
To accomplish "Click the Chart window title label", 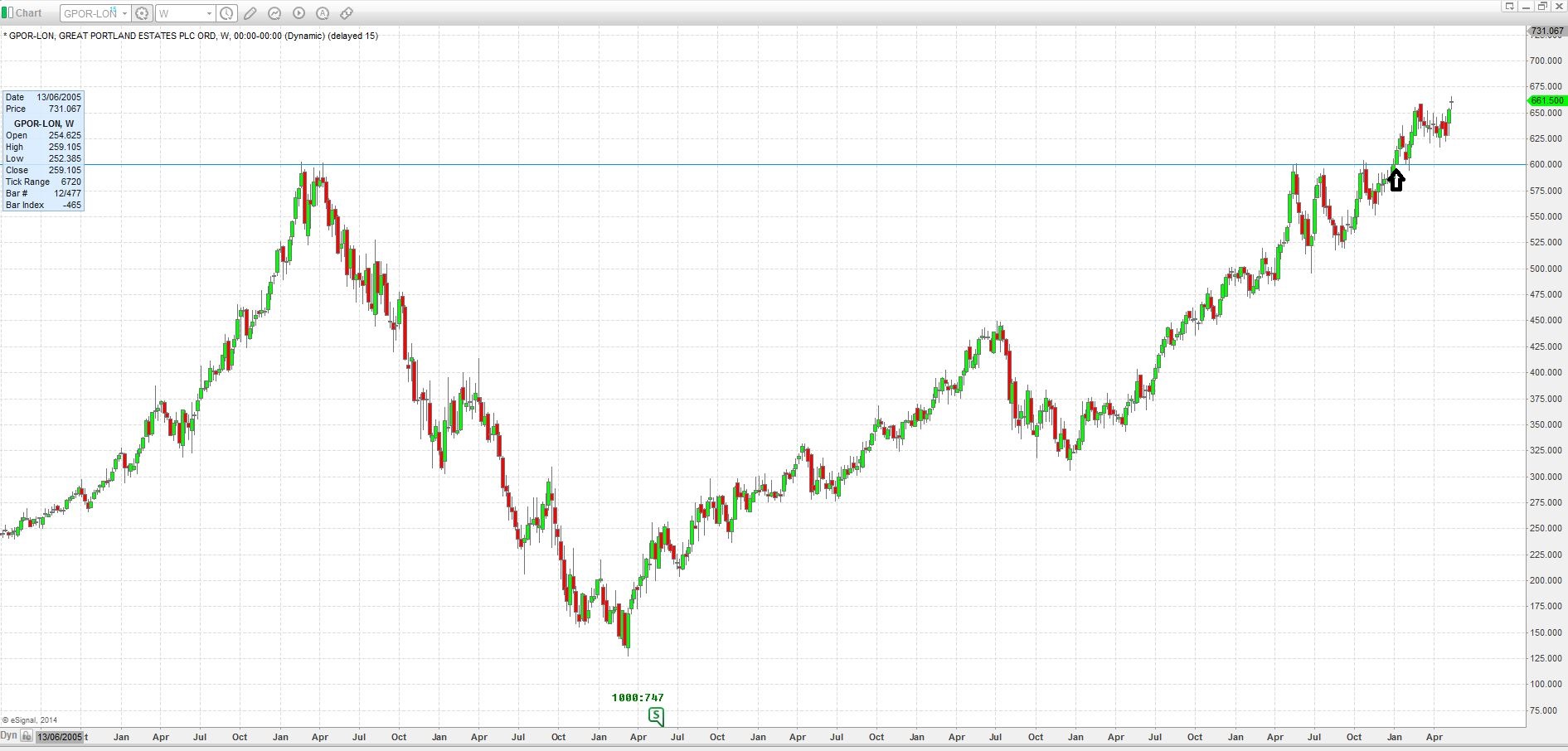I will [29, 12].
